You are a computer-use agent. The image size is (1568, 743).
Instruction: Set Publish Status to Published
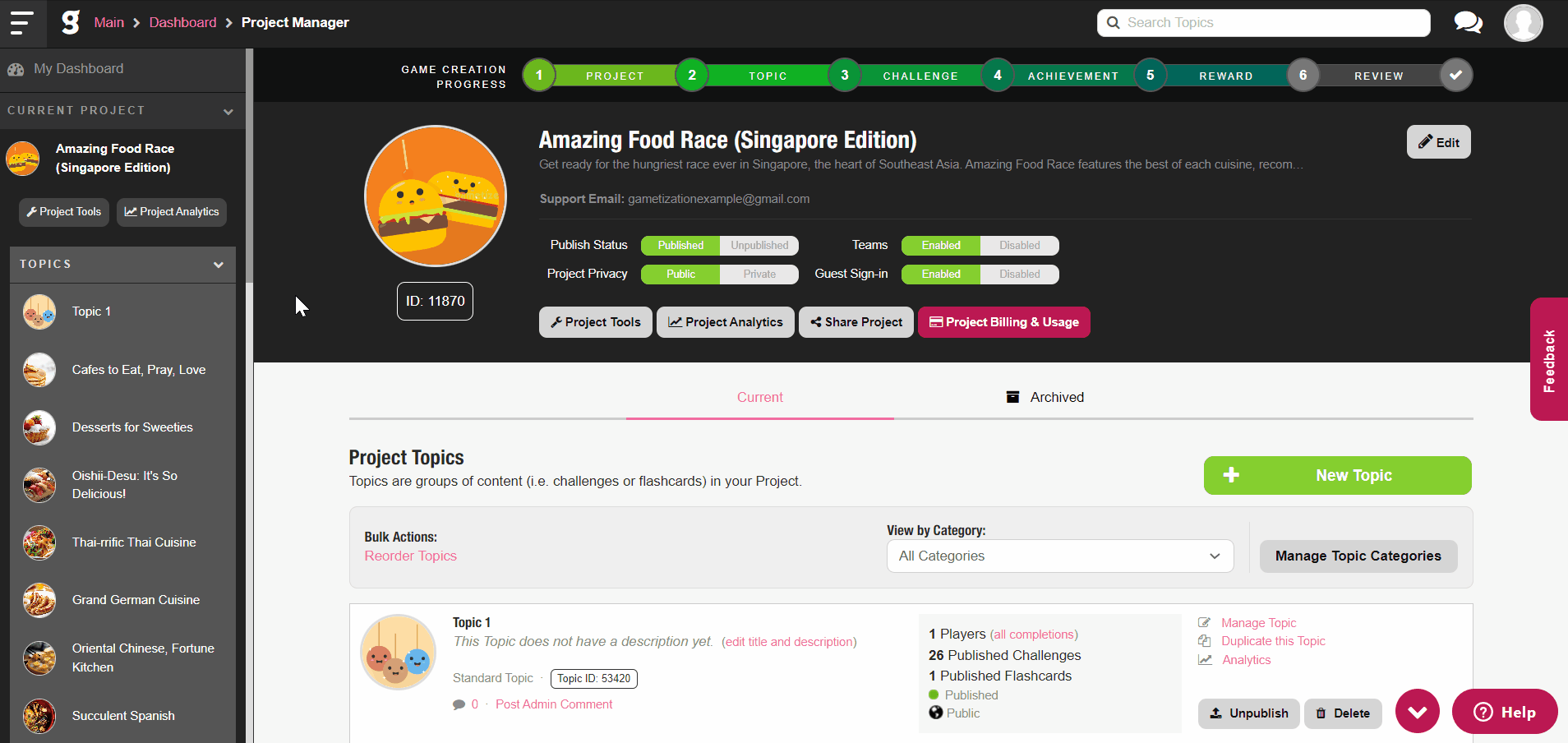click(x=680, y=246)
